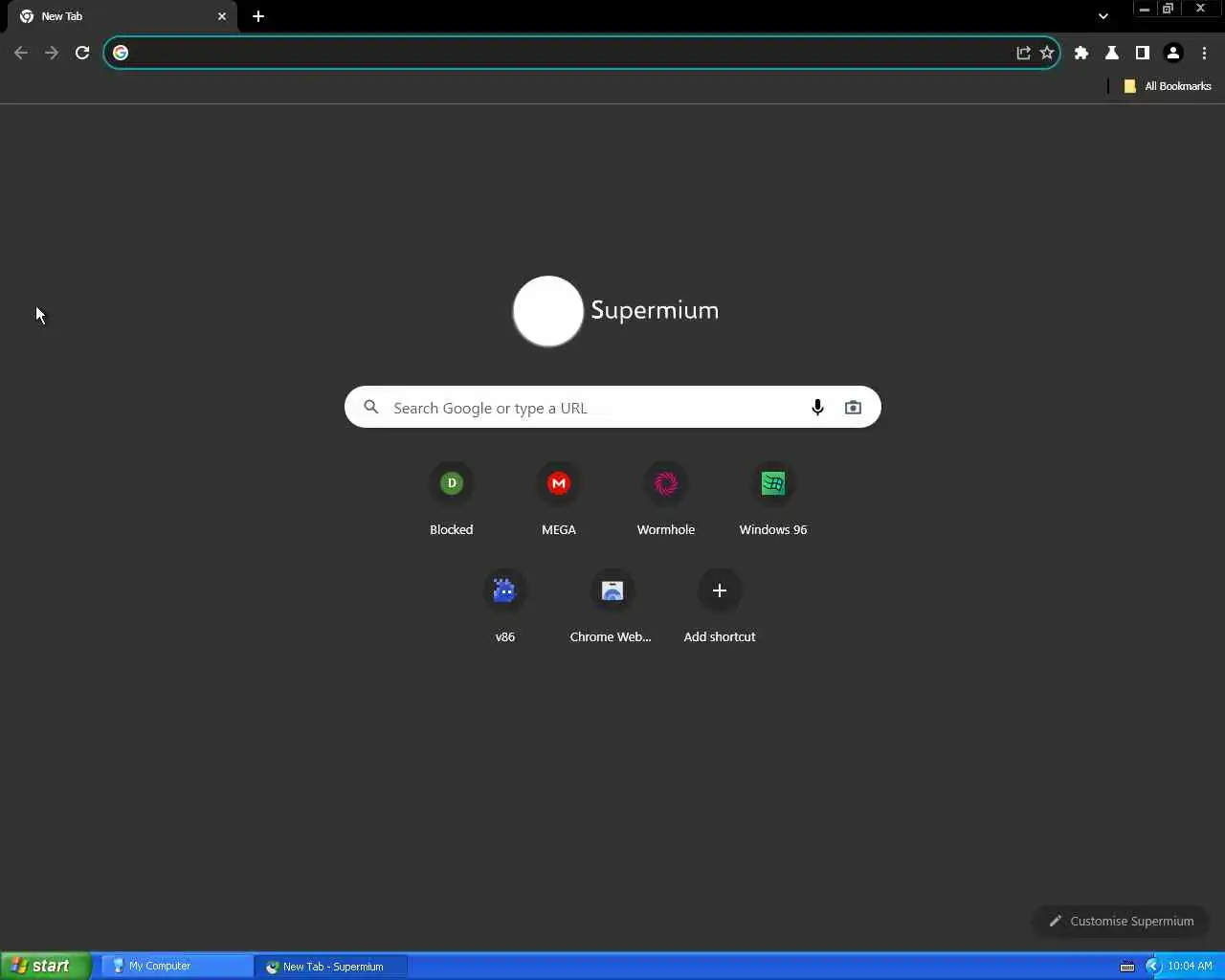
Task: Click the 10:04 AM taskbar clock
Action: click(x=1190, y=967)
